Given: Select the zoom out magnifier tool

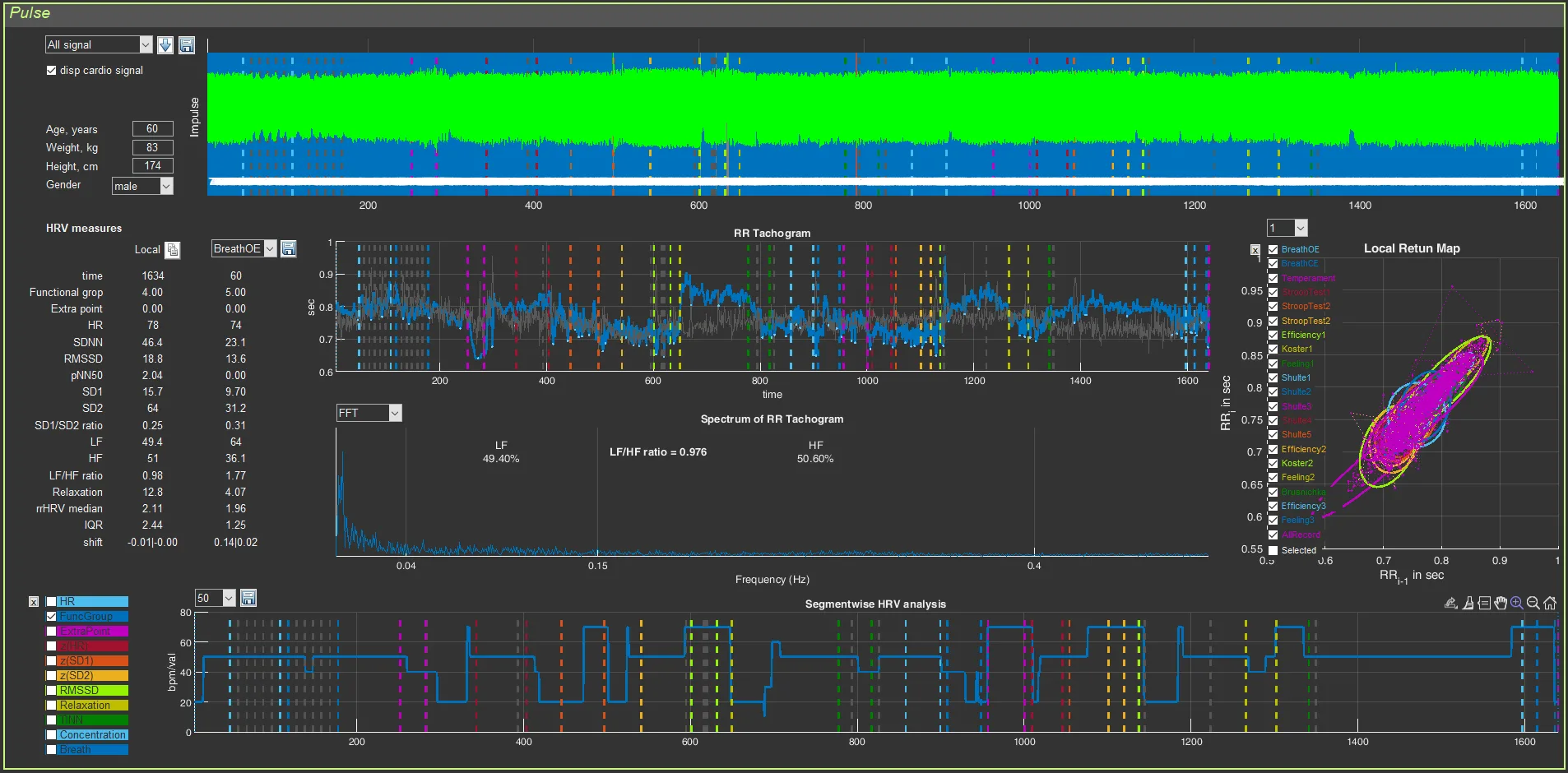Looking at the screenshot, I should pos(1533,603).
